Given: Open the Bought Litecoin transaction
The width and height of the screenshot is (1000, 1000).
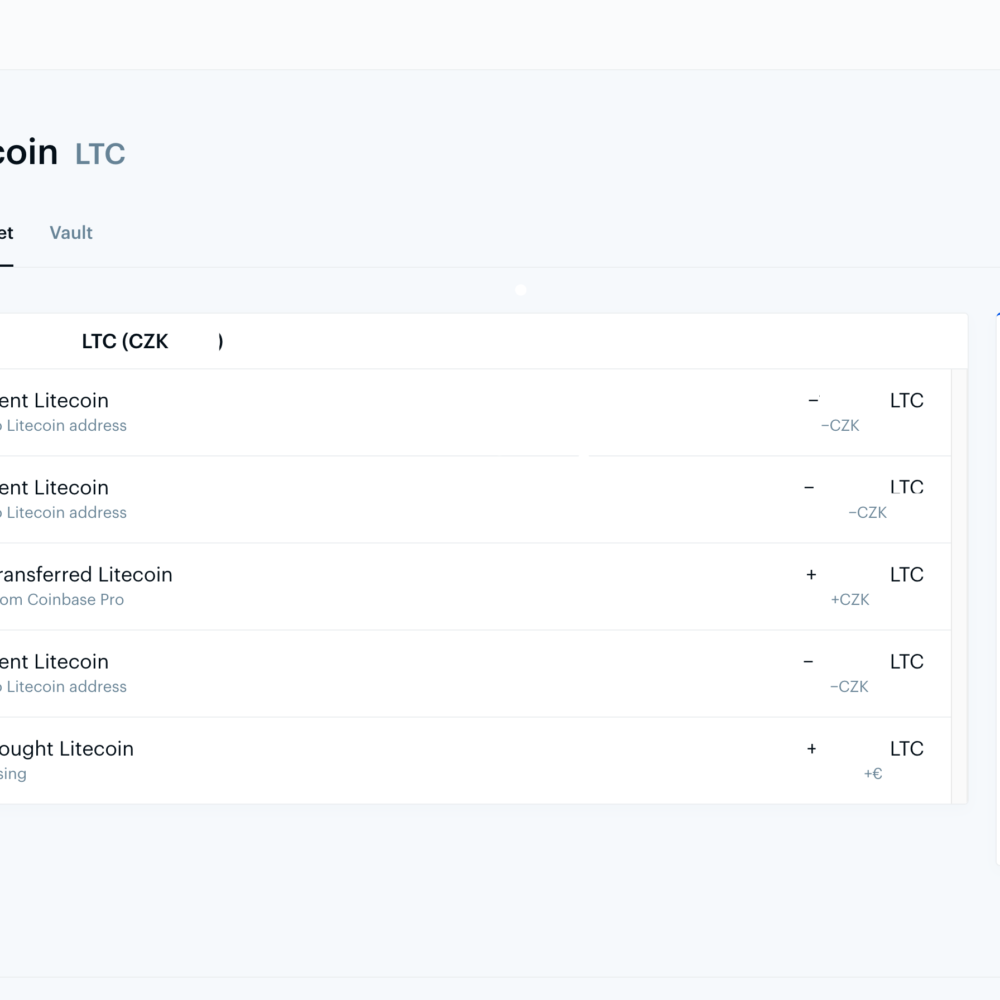Looking at the screenshot, I should 66,749.
